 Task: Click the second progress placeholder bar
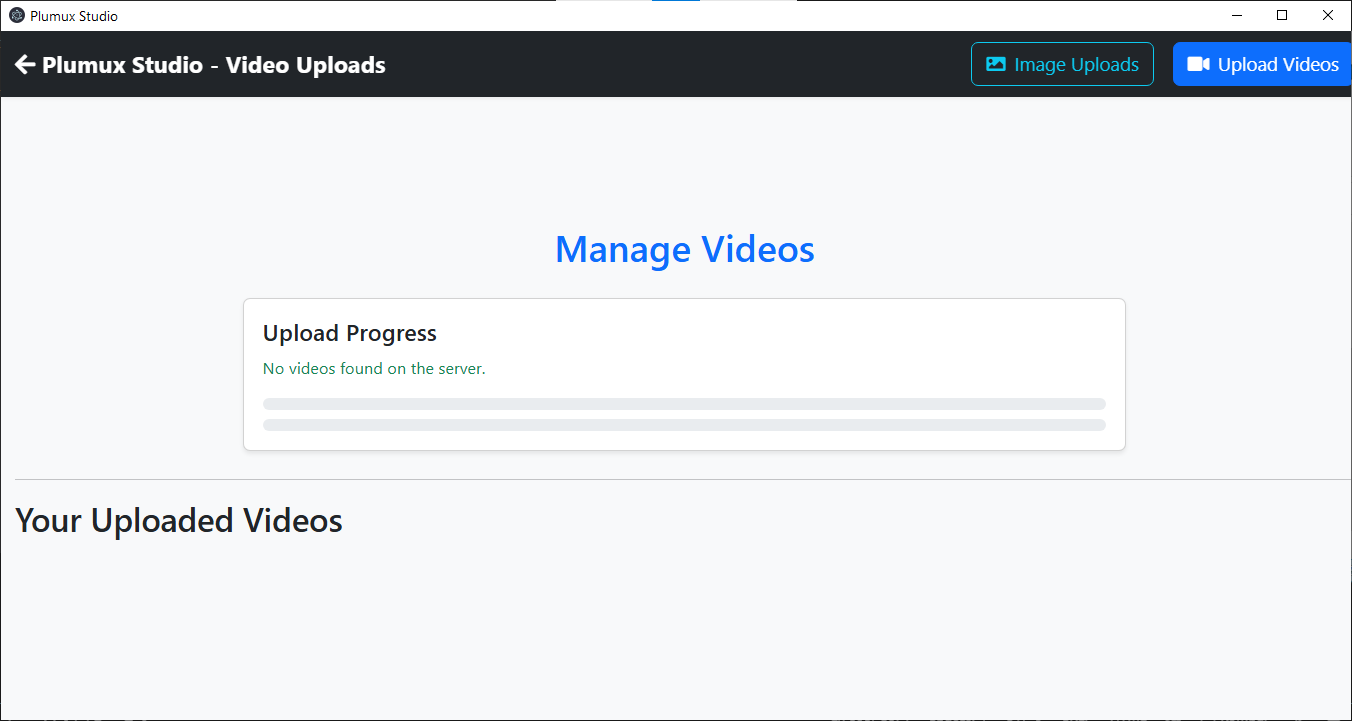point(684,424)
